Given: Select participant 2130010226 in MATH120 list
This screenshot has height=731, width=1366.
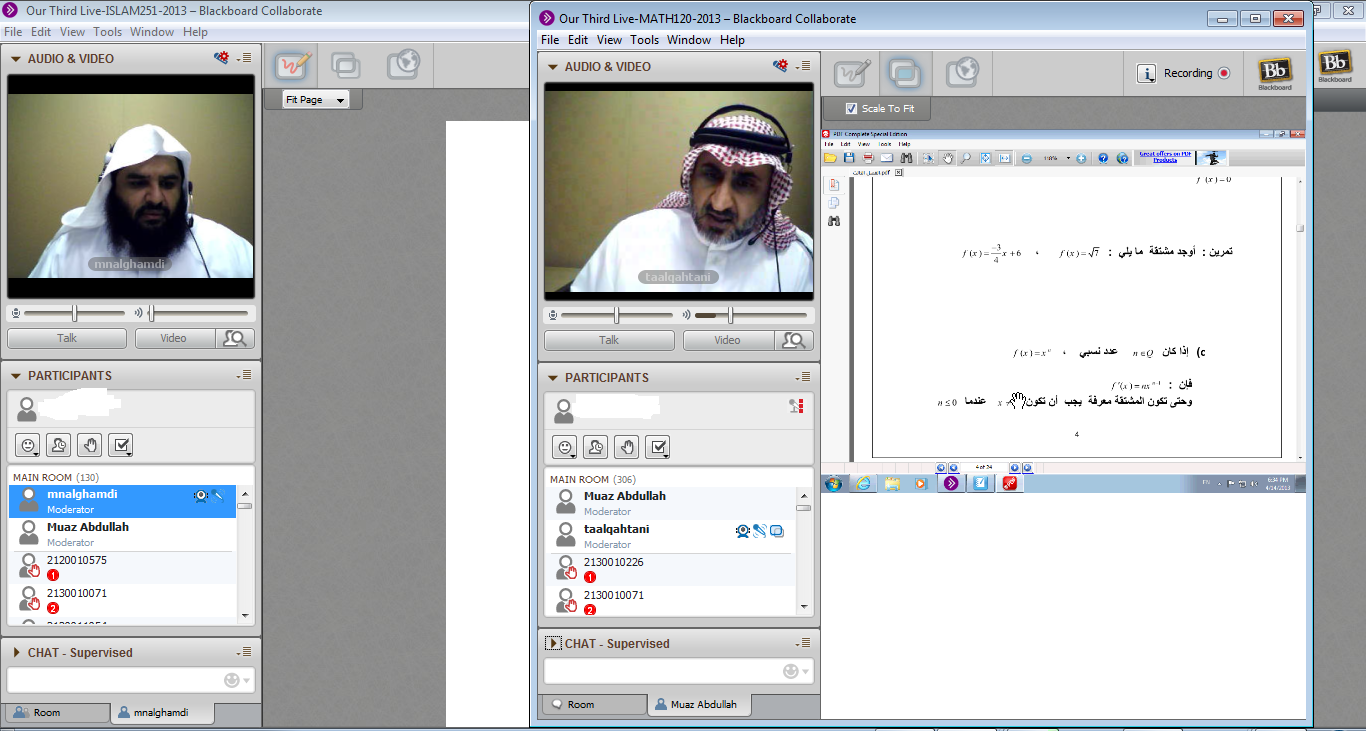Looking at the screenshot, I should [x=672, y=569].
